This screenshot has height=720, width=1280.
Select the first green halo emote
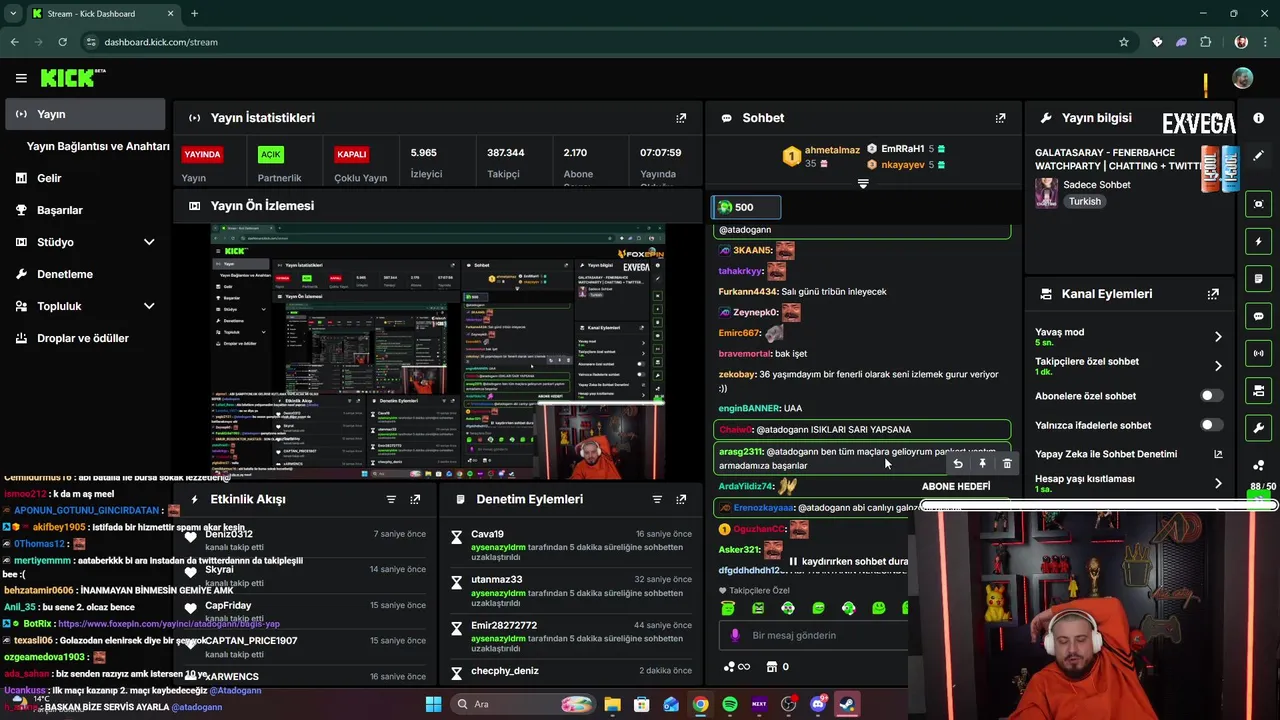(728, 608)
